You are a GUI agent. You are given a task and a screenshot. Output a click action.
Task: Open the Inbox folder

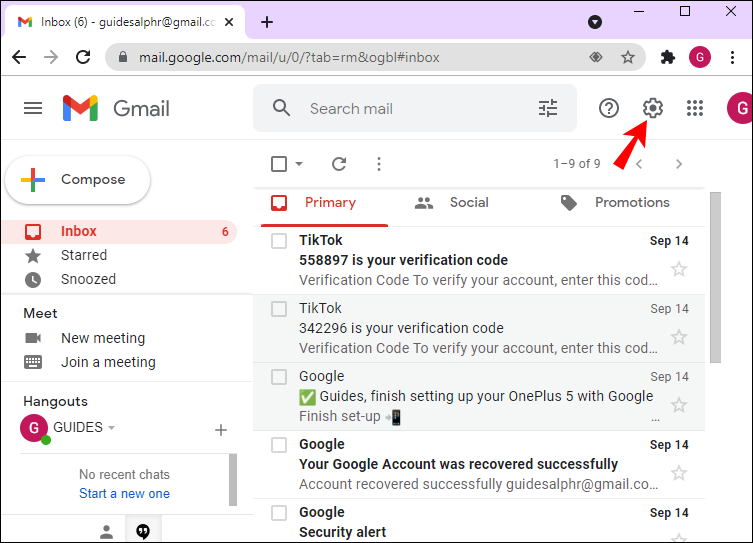119,231
